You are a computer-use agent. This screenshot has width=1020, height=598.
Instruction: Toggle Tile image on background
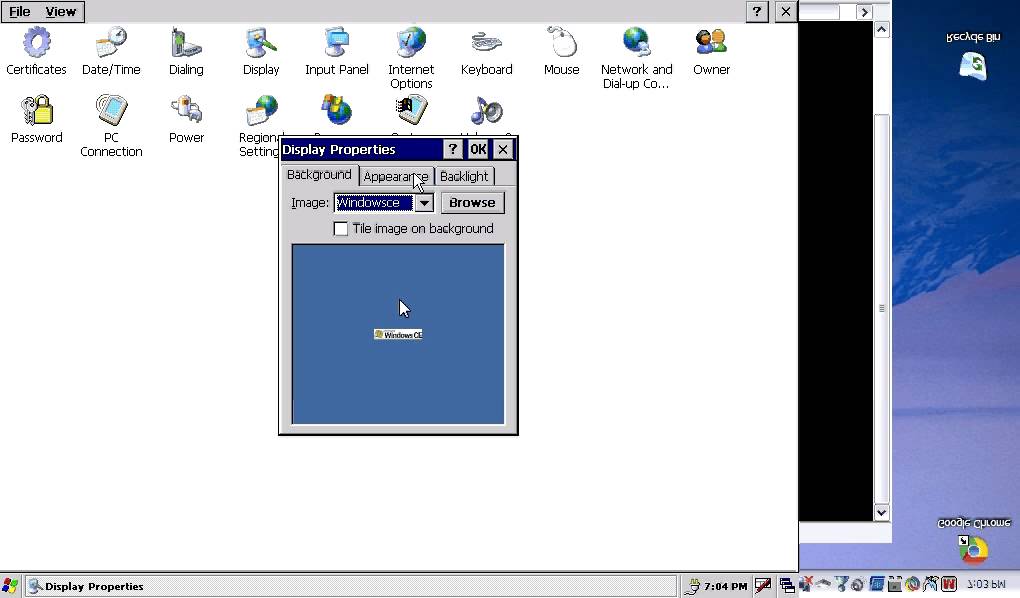click(341, 229)
